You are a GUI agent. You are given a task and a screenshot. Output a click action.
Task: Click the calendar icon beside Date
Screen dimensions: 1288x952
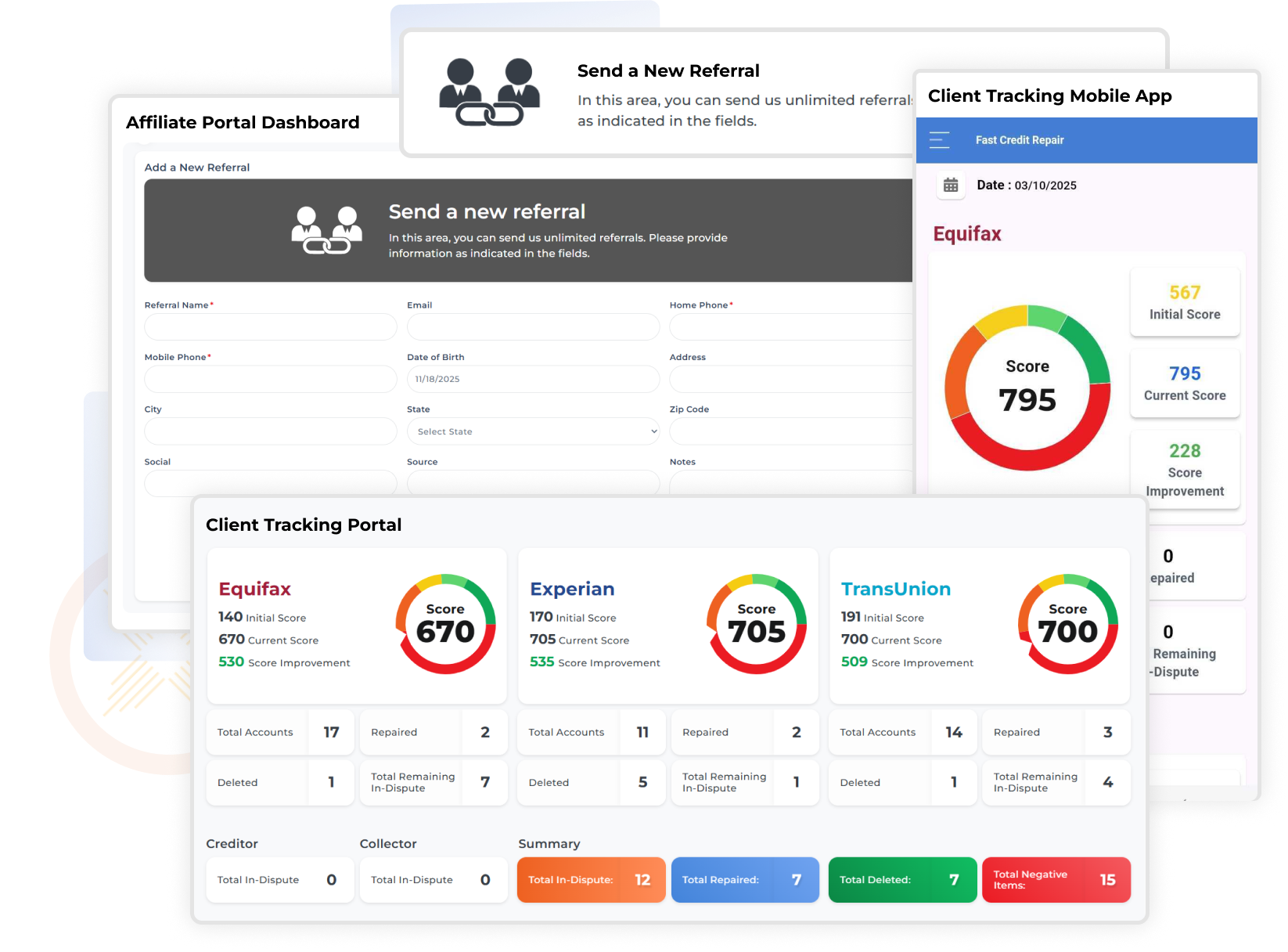pyautogui.click(x=951, y=186)
